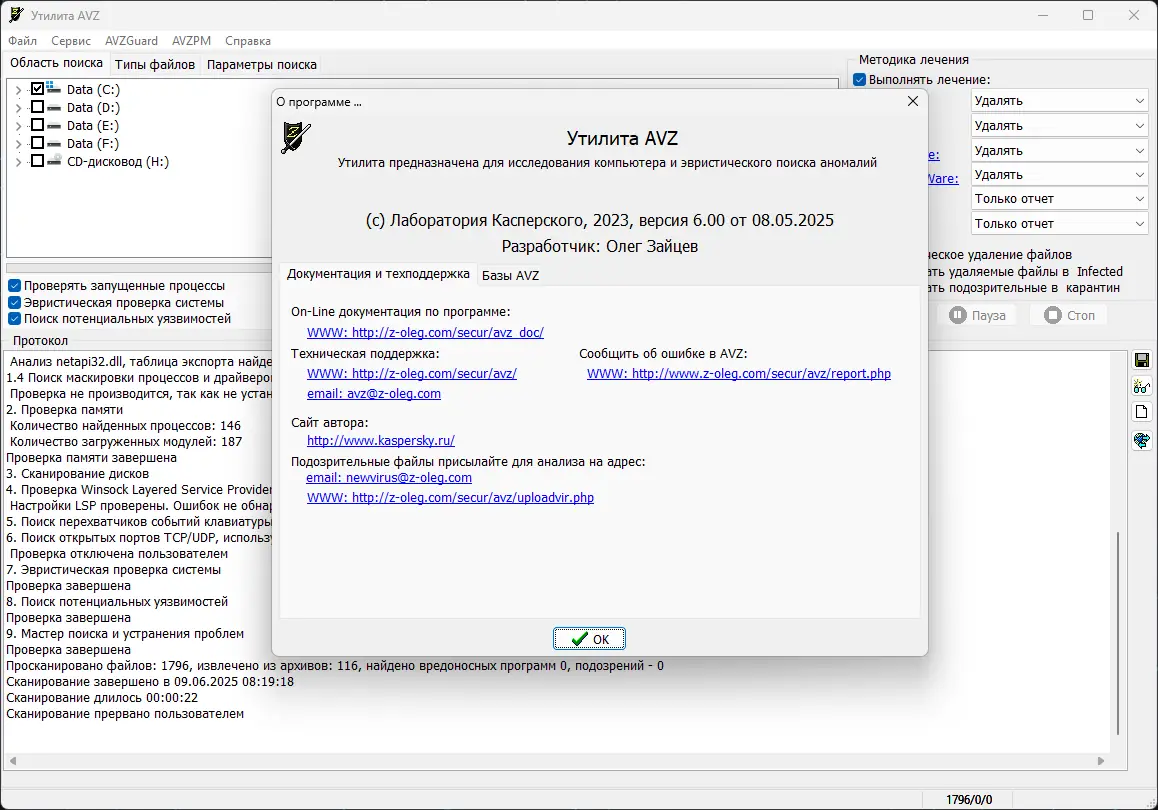1158x810 pixels.
Task: Open the AVZGuard menu
Action: [131, 41]
